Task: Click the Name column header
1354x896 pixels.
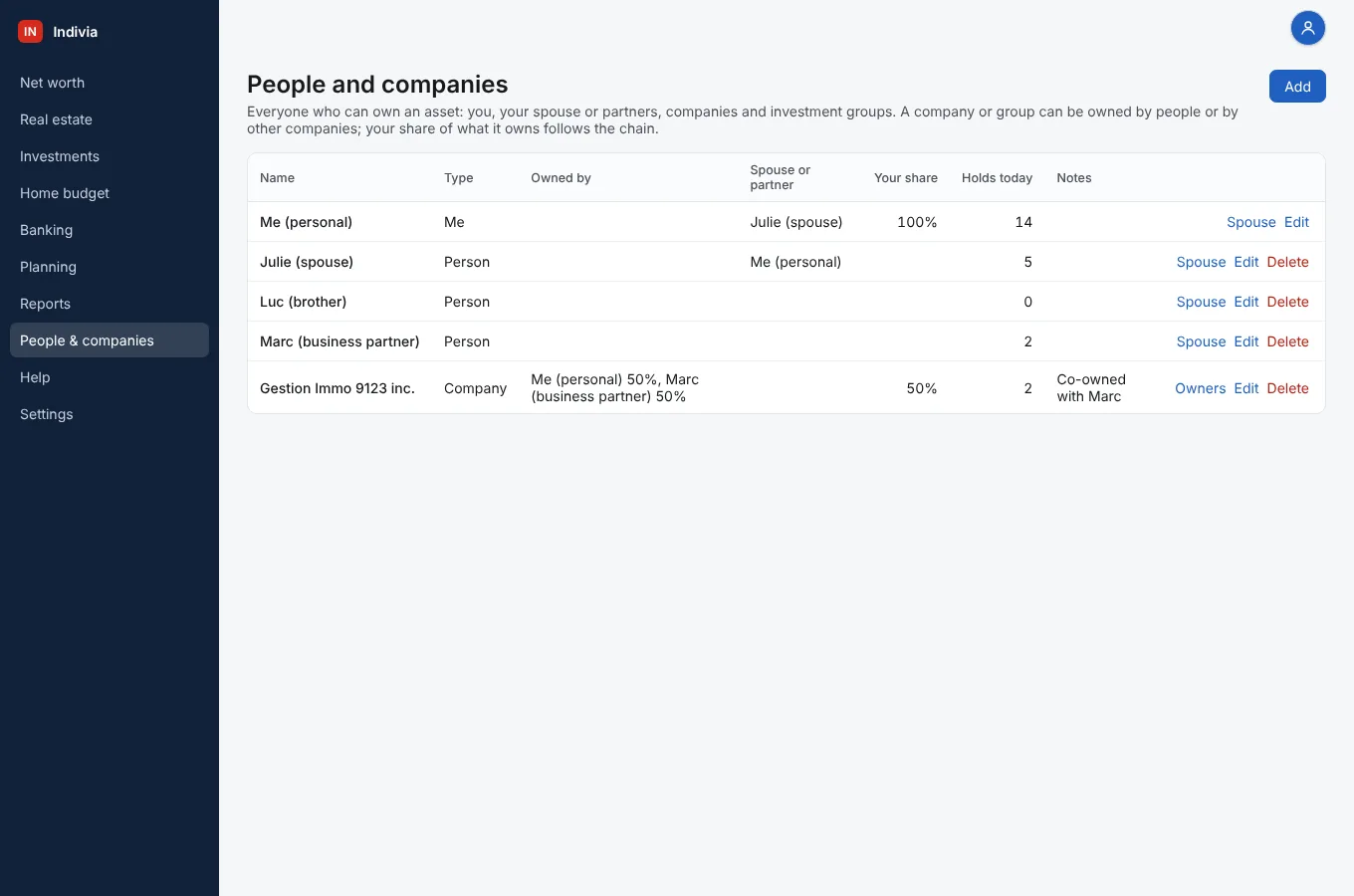Action: (277, 178)
